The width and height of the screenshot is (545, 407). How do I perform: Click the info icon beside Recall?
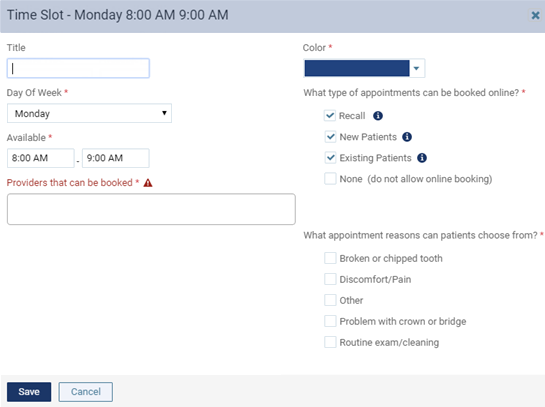pyautogui.click(x=378, y=116)
